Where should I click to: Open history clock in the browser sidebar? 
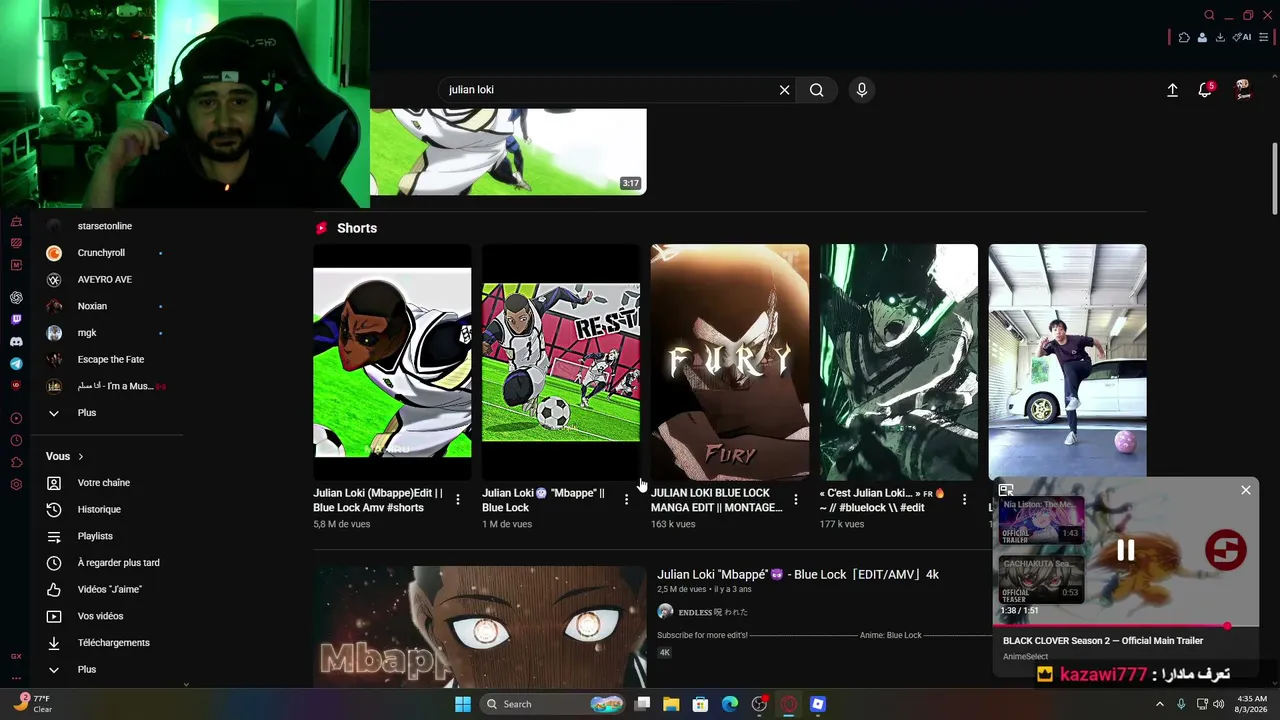[16, 440]
